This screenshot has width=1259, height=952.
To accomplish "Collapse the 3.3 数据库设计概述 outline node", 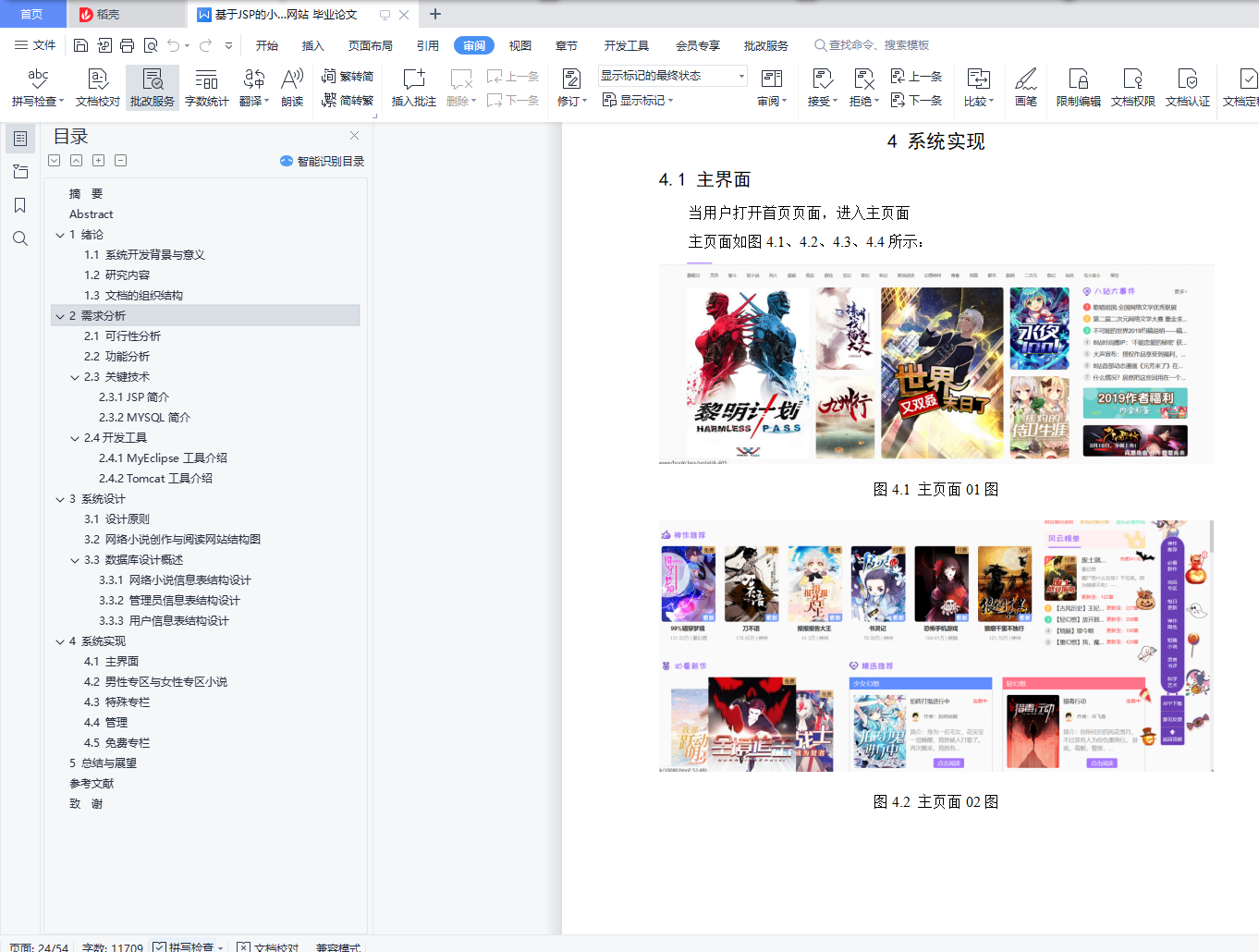I will pyautogui.click(x=75, y=560).
